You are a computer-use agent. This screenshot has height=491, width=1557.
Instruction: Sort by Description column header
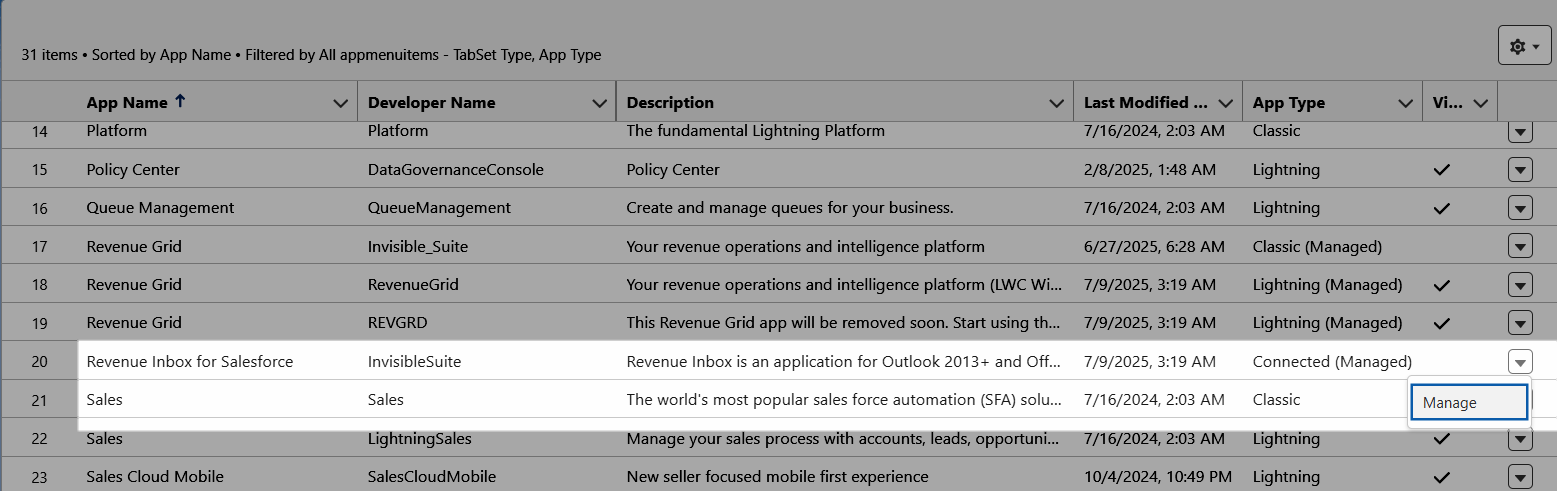pyautogui.click(x=670, y=103)
